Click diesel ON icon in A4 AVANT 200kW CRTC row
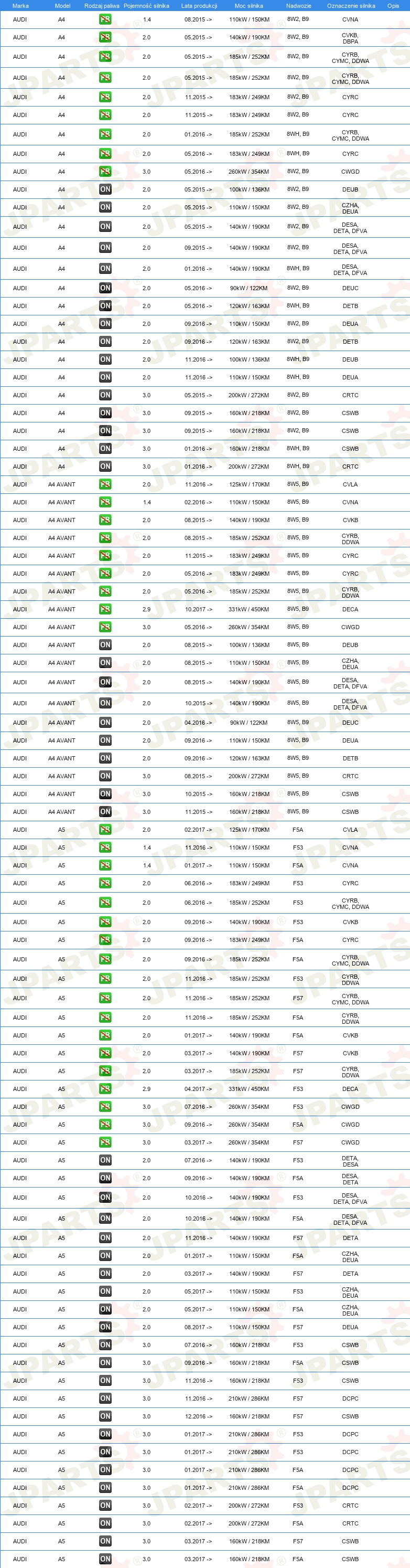410x1568 pixels. [x=105, y=776]
